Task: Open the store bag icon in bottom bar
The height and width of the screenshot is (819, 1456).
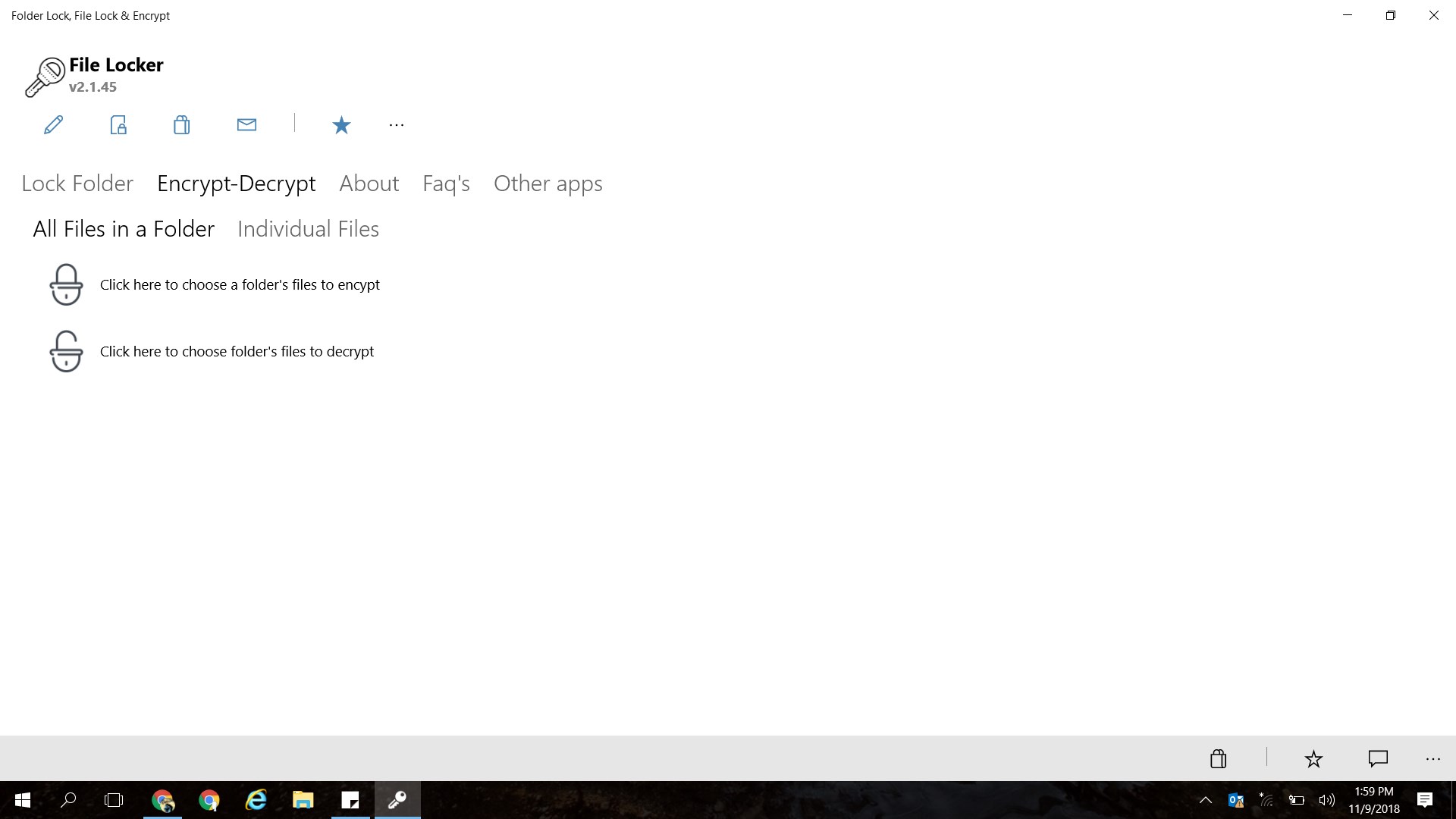Action: 1218,758
